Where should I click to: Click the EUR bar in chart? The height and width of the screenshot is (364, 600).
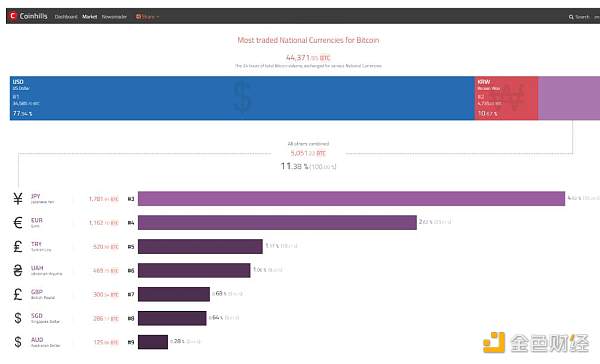click(x=277, y=222)
